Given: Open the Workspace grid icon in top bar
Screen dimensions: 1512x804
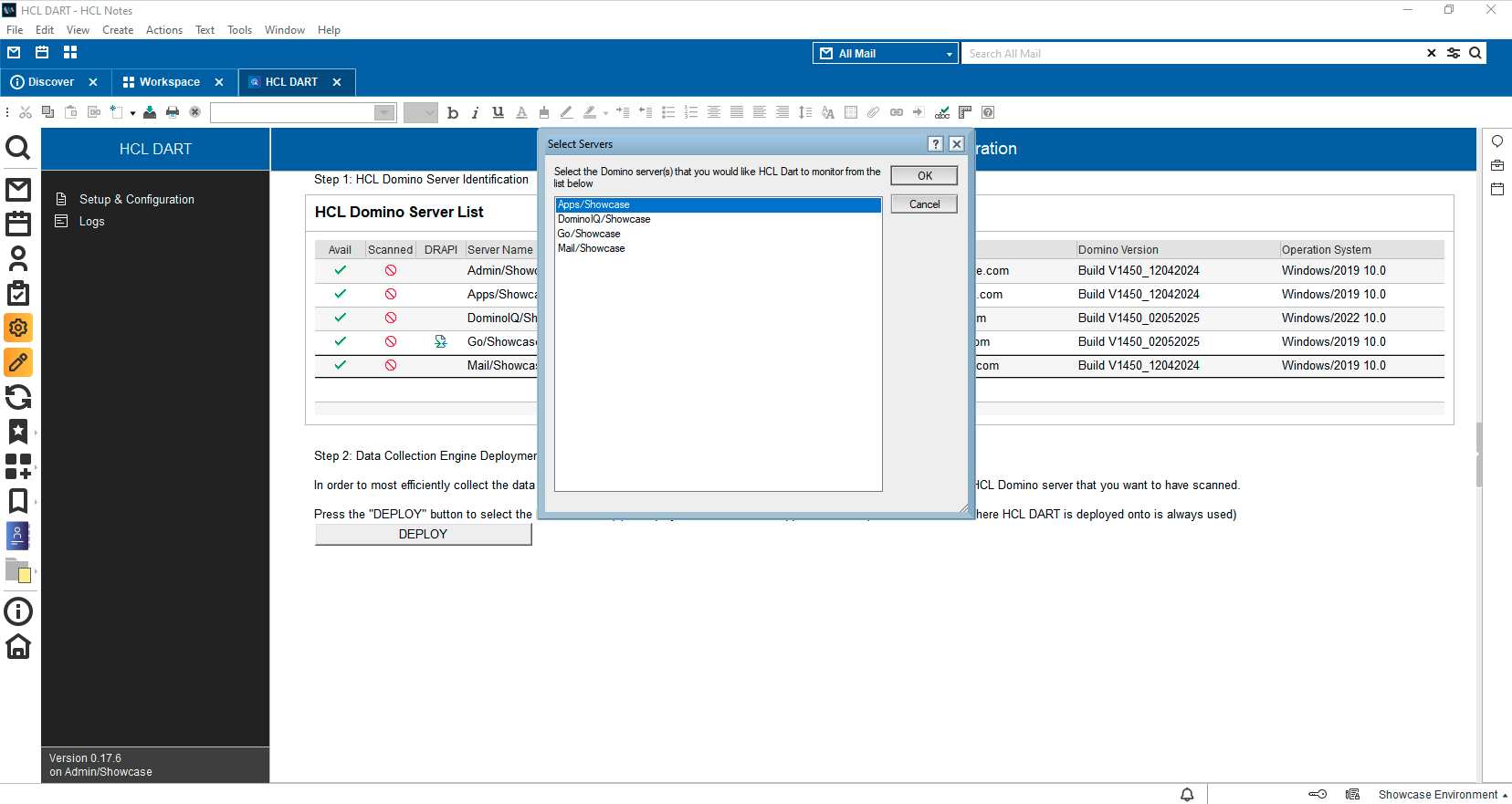Looking at the screenshot, I should tap(70, 52).
